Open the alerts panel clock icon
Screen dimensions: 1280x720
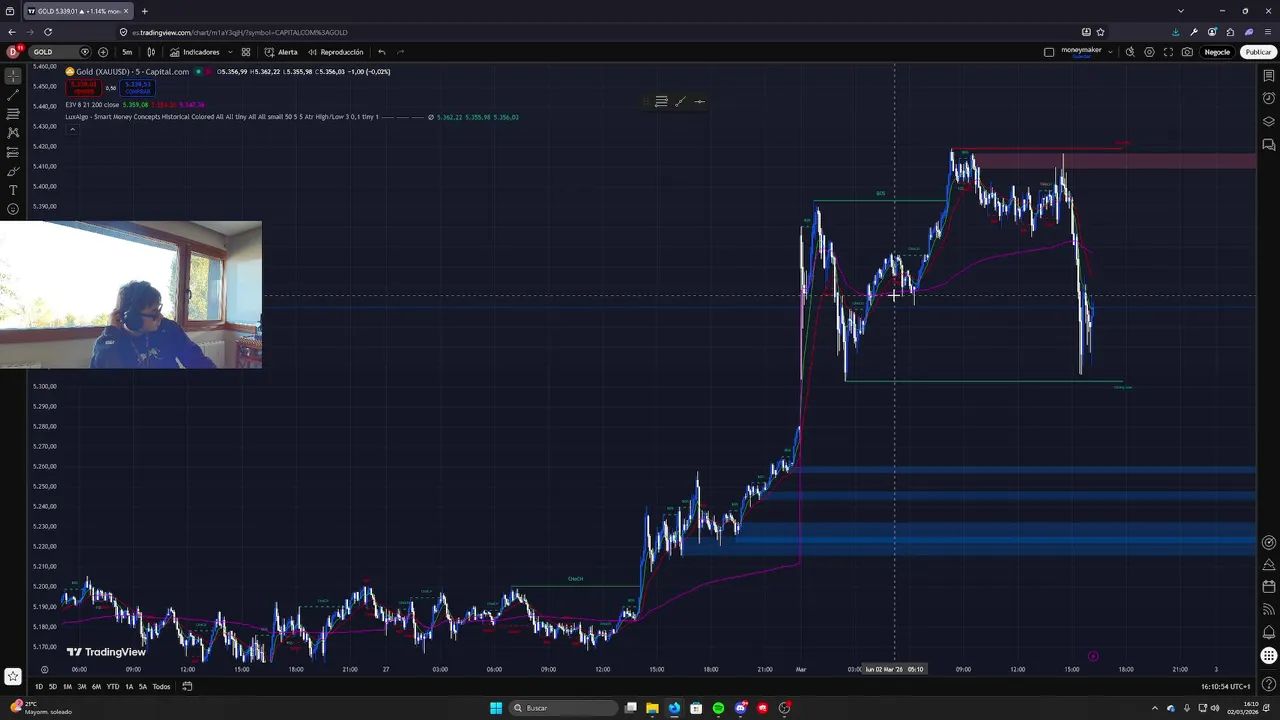click(x=1269, y=98)
